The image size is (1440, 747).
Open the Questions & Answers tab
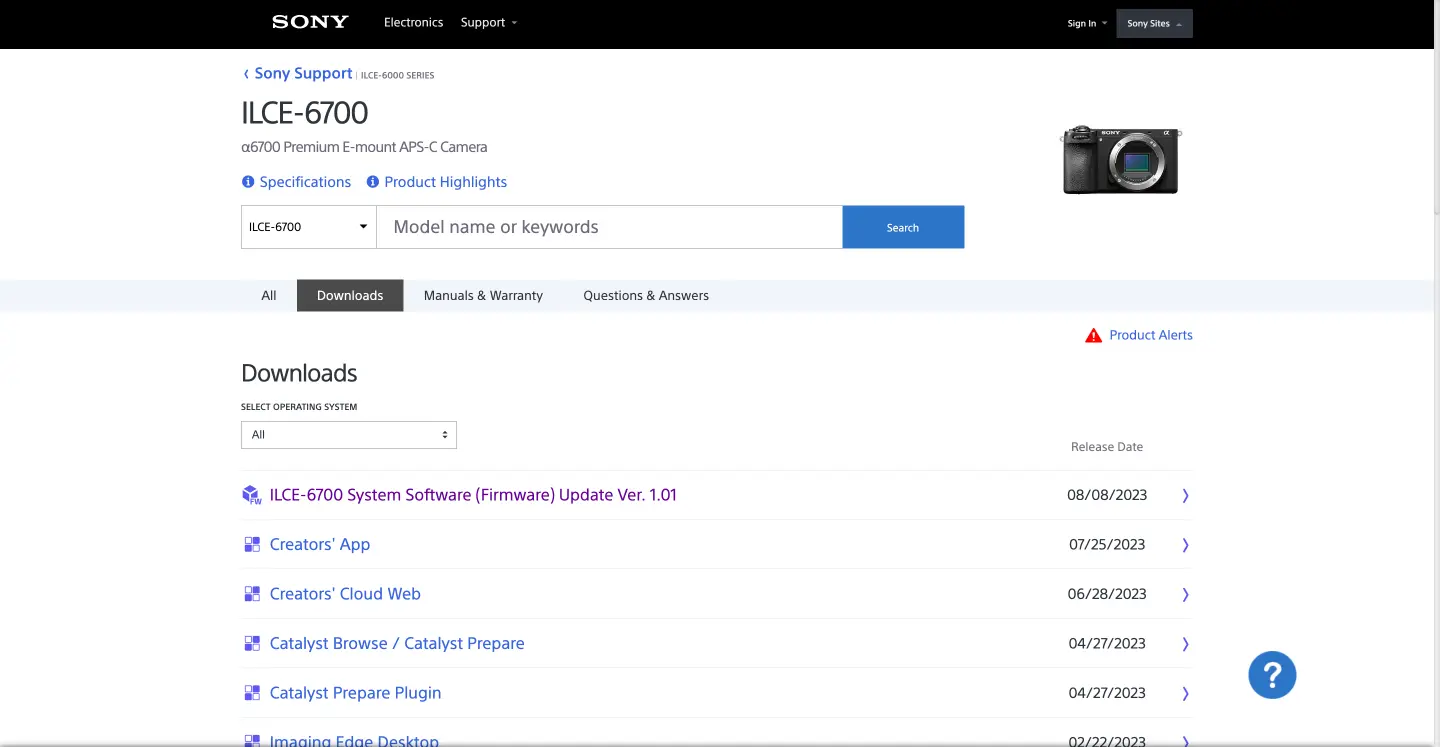pyautogui.click(x=646, y=296)
